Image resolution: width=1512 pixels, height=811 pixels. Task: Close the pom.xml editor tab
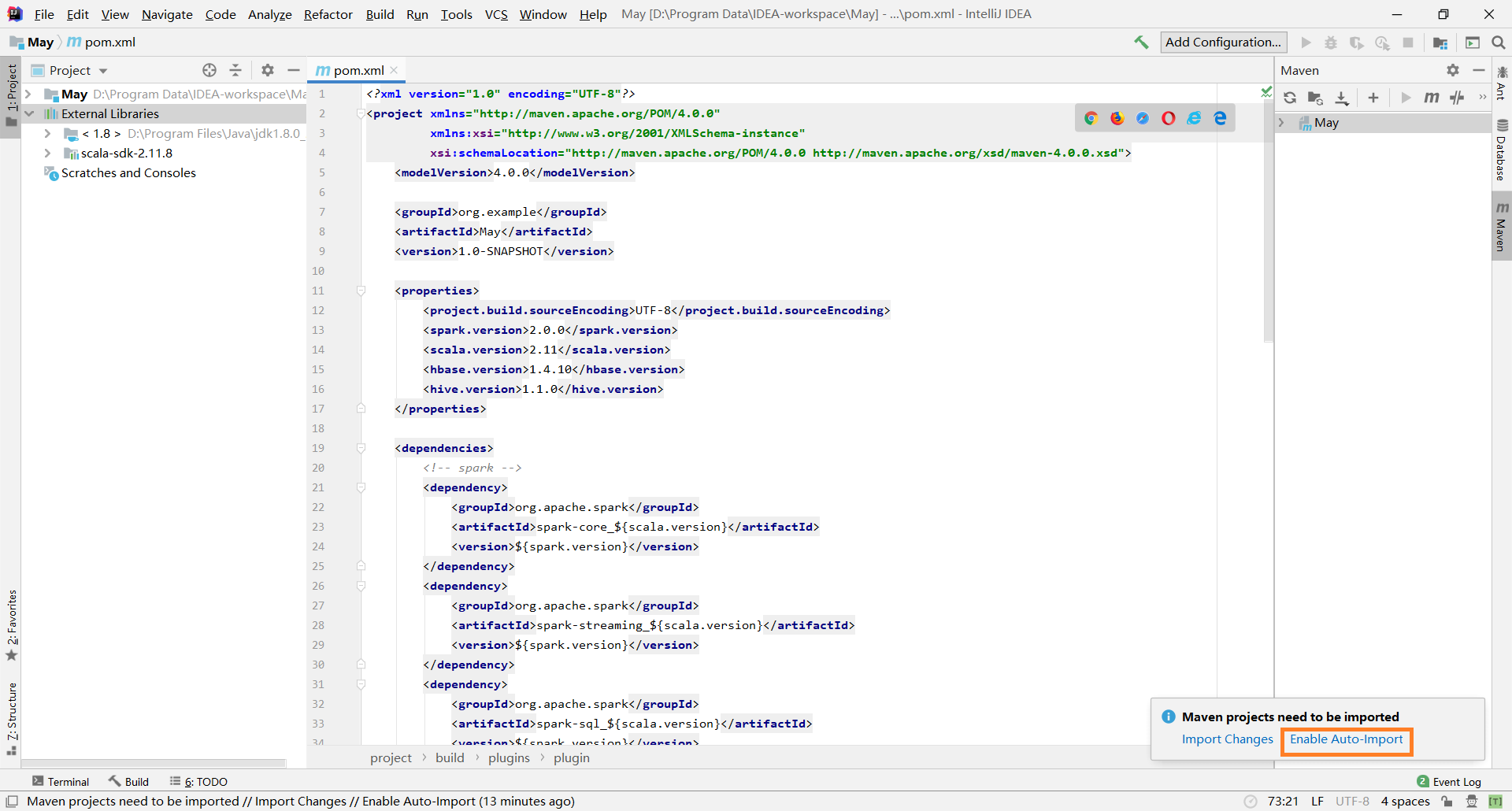(x=395, y=70)
